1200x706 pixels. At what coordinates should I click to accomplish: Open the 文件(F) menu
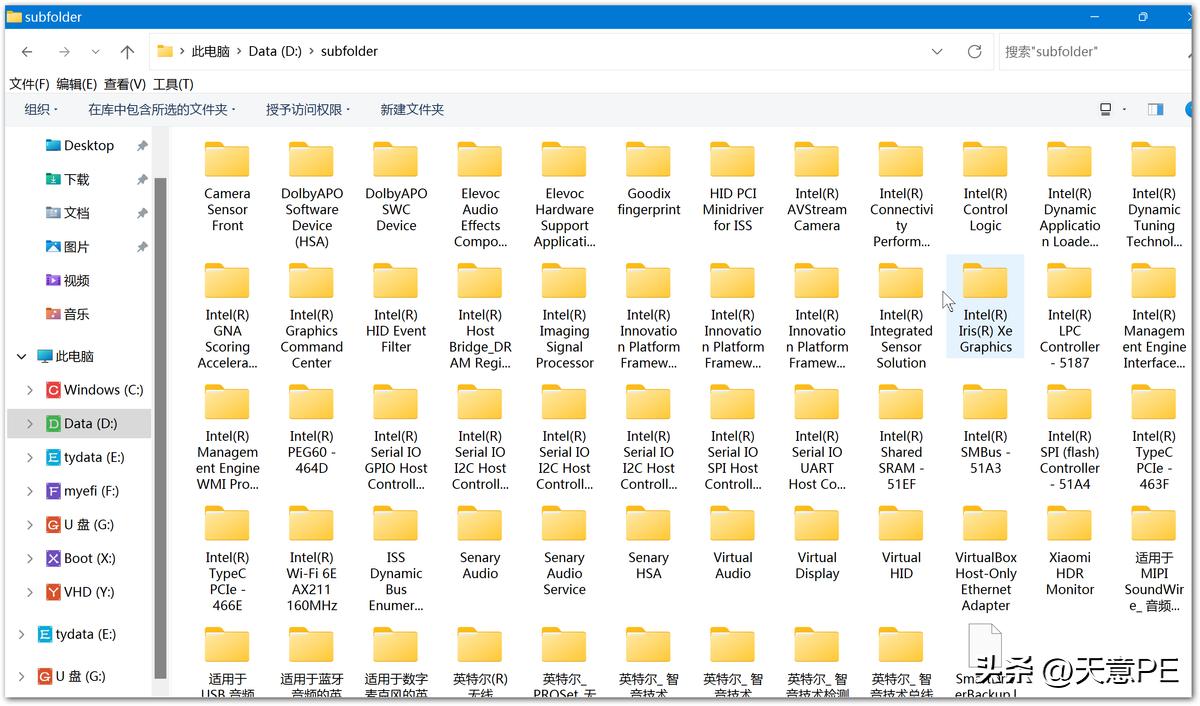[29, 84]
